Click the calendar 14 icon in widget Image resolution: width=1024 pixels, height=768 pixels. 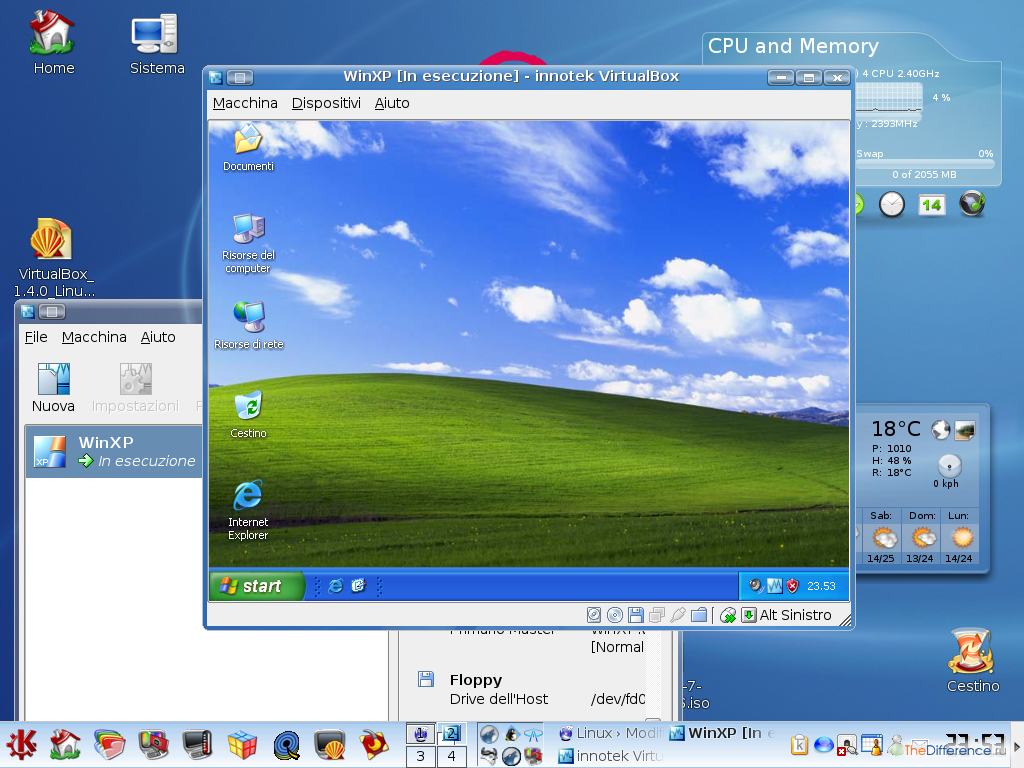click(x=931, y=205)
